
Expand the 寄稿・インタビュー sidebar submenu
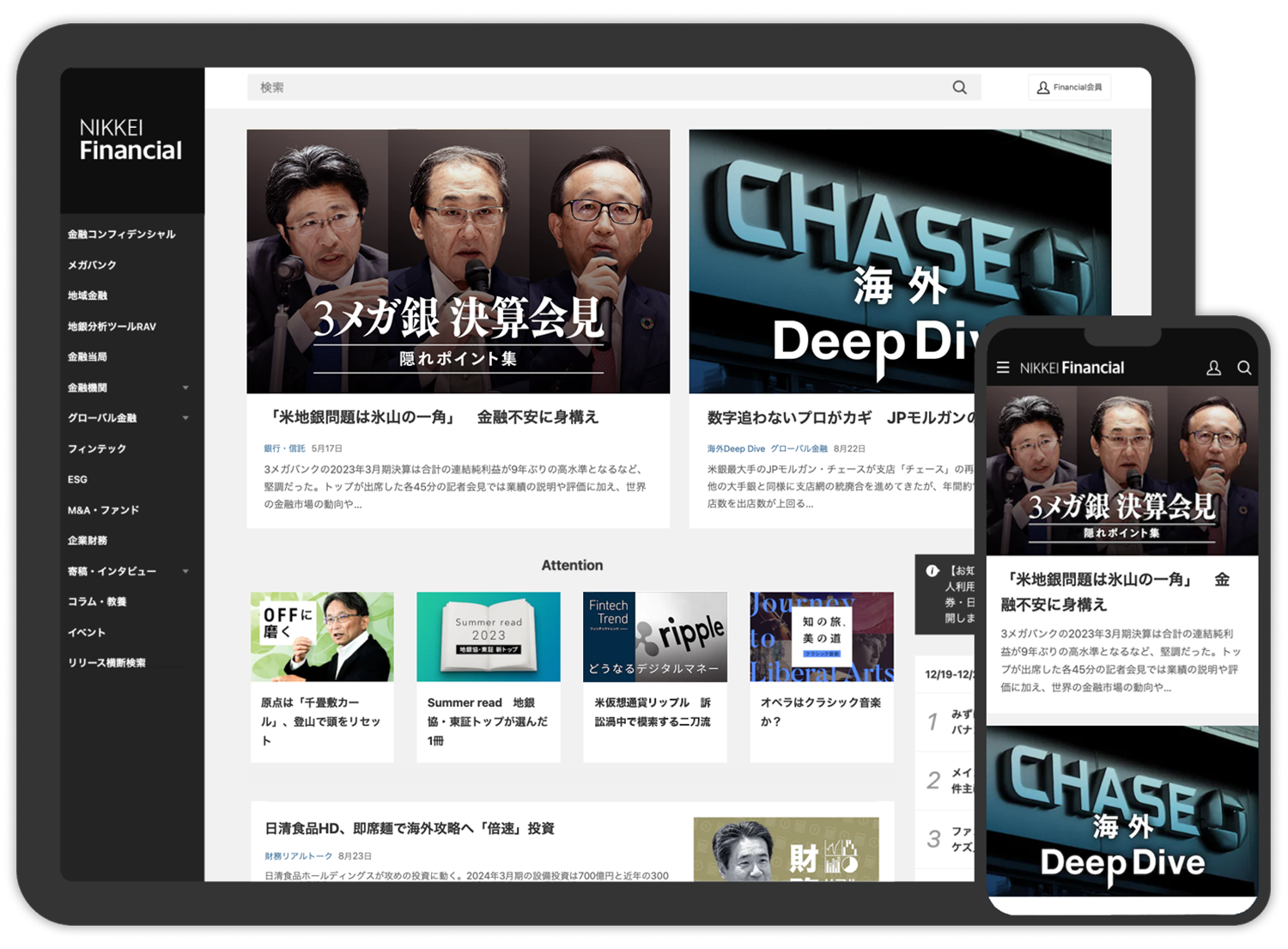[185, 571]
